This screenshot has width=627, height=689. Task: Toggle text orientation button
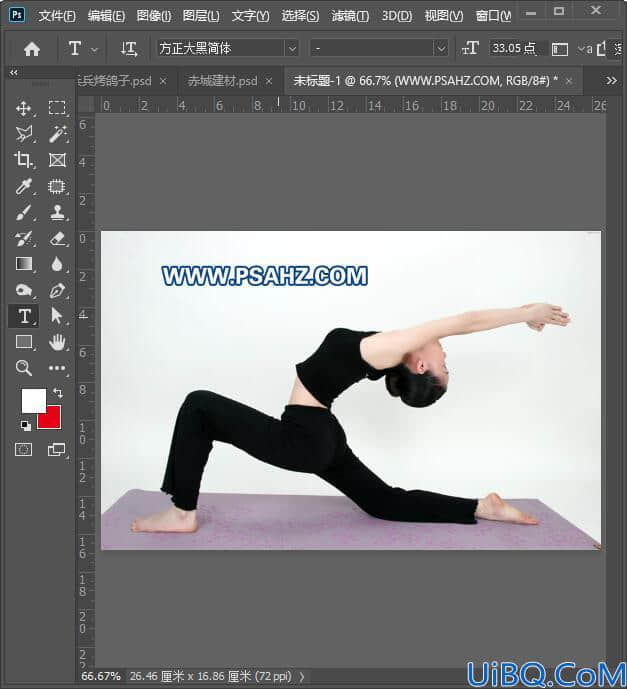[x=129, y=49]
